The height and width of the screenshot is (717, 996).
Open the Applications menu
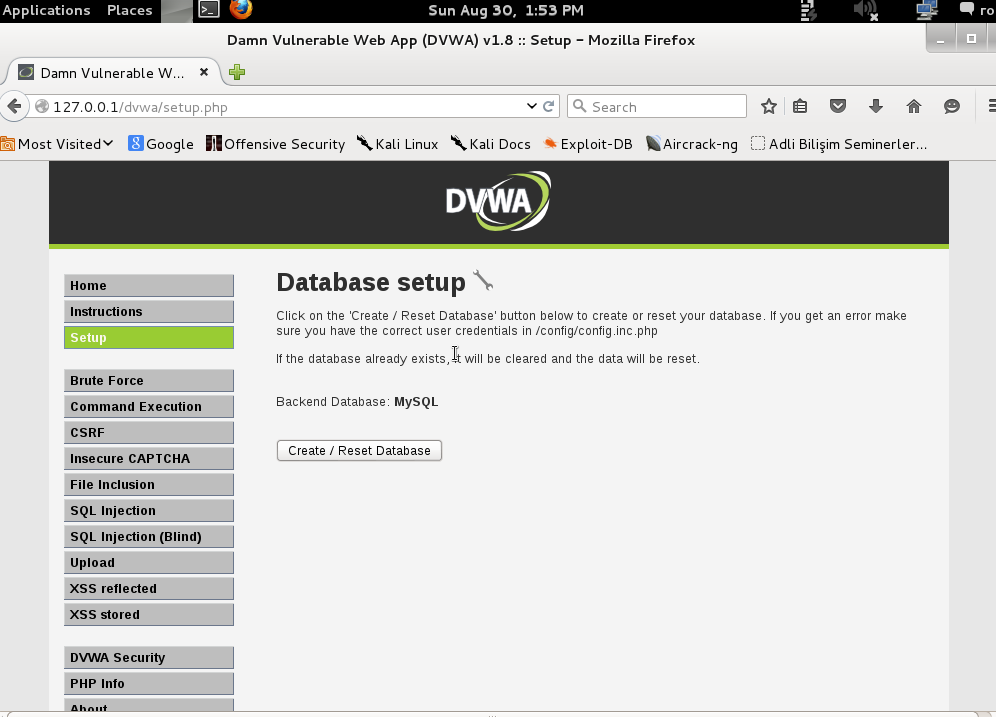coord(46,10)
